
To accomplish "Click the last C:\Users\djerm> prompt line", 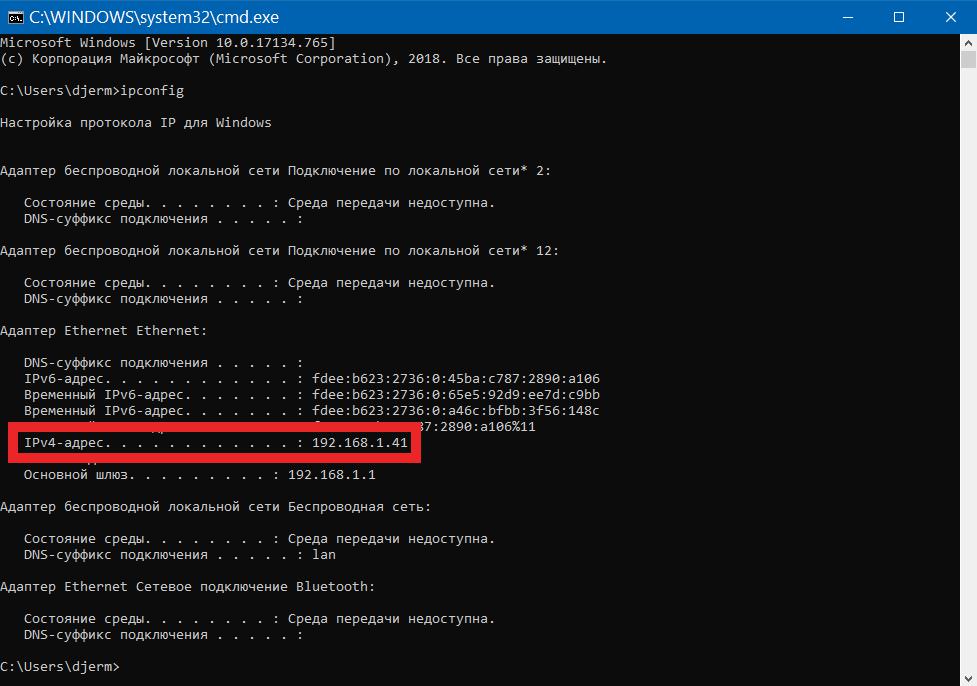I will [x=60, y=666].
